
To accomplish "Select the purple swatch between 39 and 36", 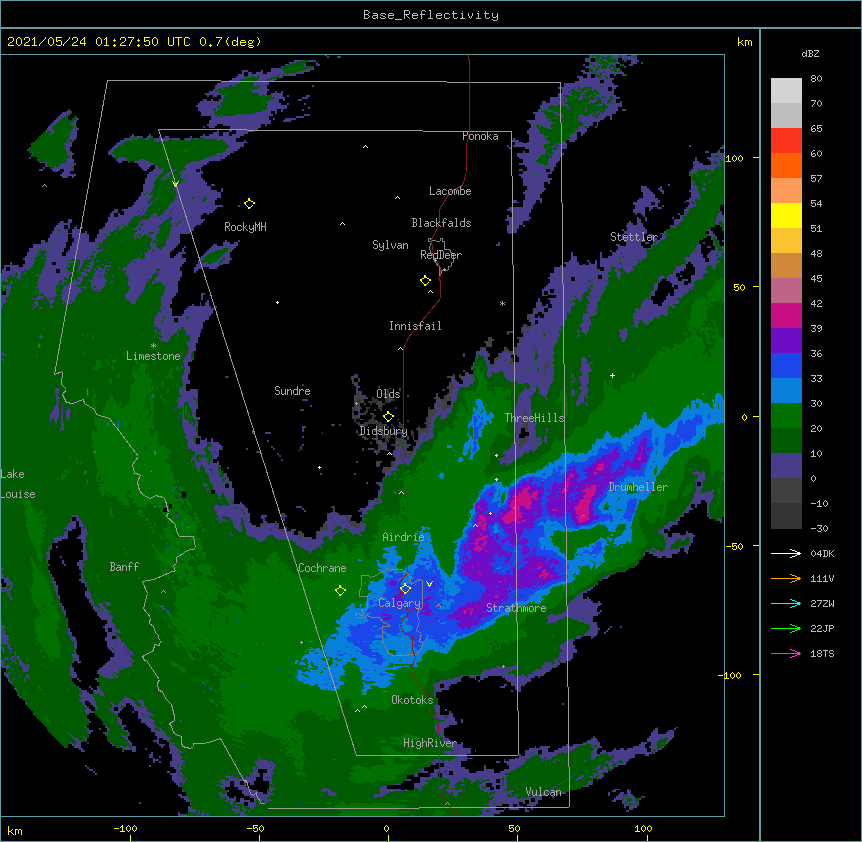I will (786, 341).
